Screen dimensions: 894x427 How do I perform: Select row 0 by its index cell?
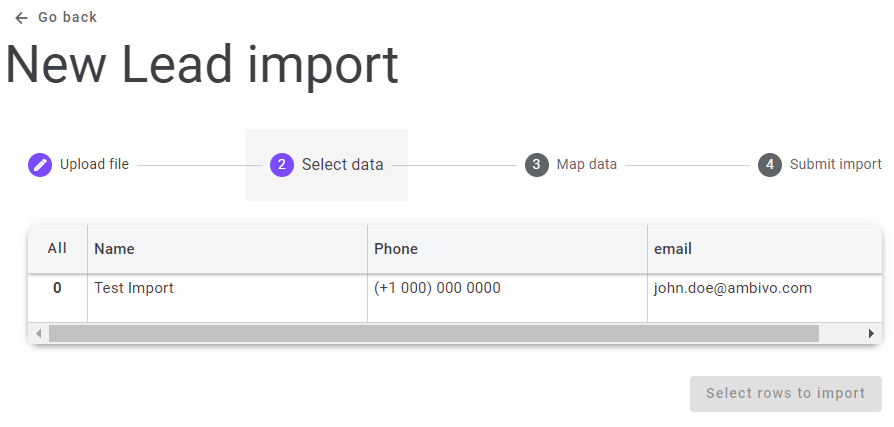57,288
